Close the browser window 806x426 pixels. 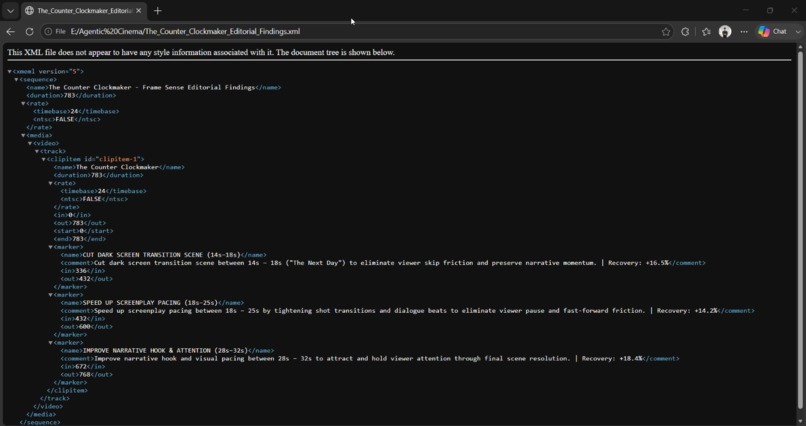coord(794,10)
